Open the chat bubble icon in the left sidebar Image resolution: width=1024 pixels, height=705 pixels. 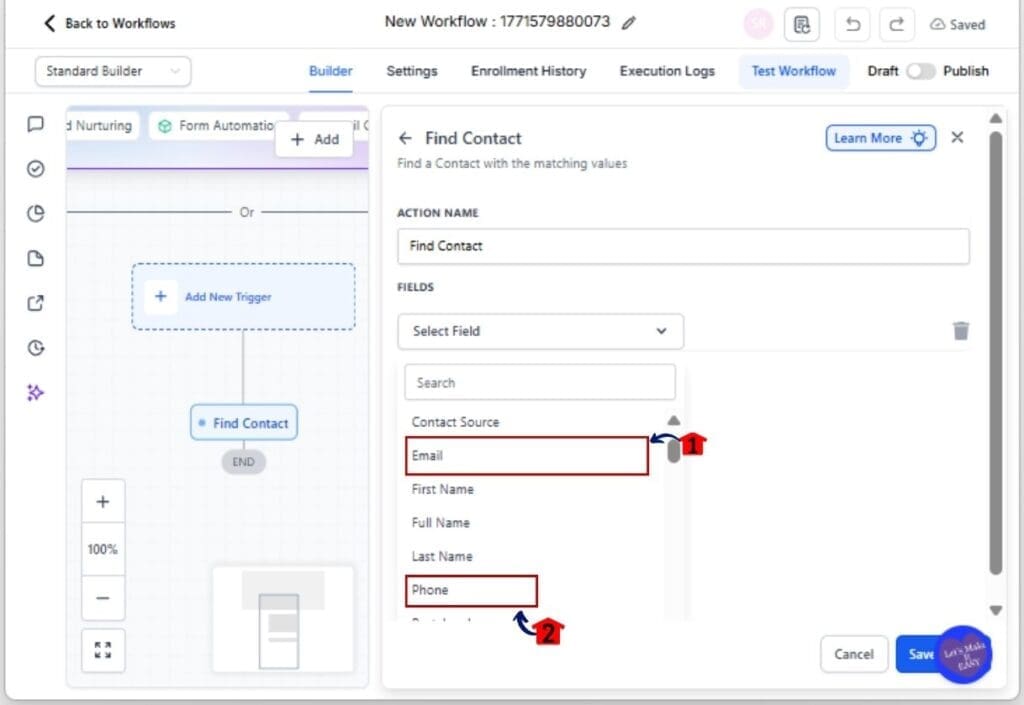[x=35, y=125]
